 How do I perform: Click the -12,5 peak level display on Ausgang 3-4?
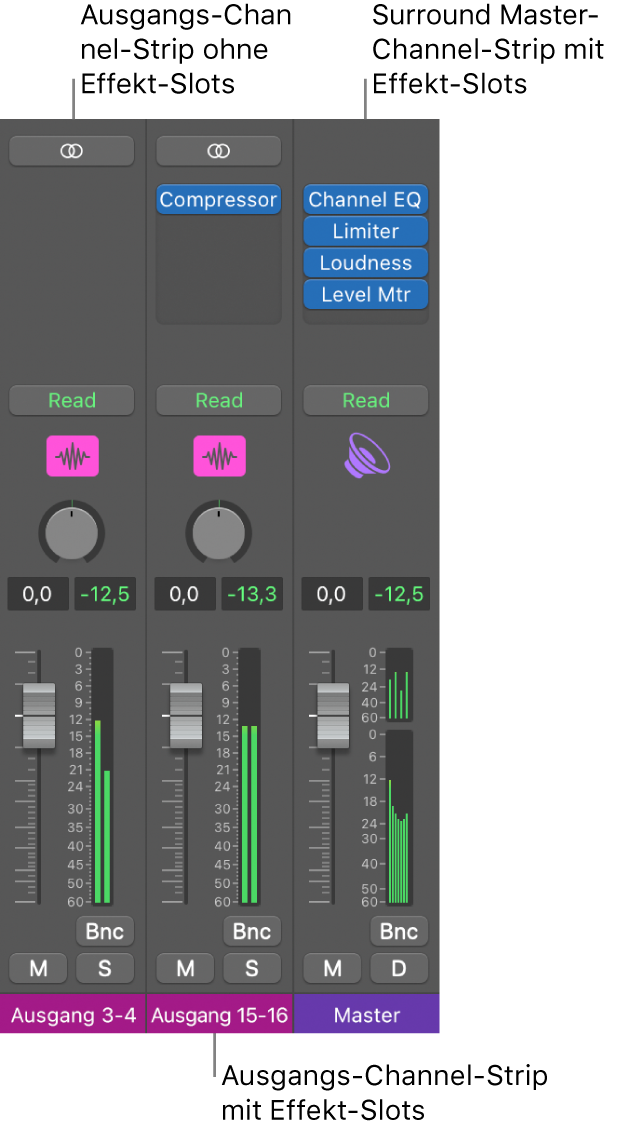tap(105, 595)
